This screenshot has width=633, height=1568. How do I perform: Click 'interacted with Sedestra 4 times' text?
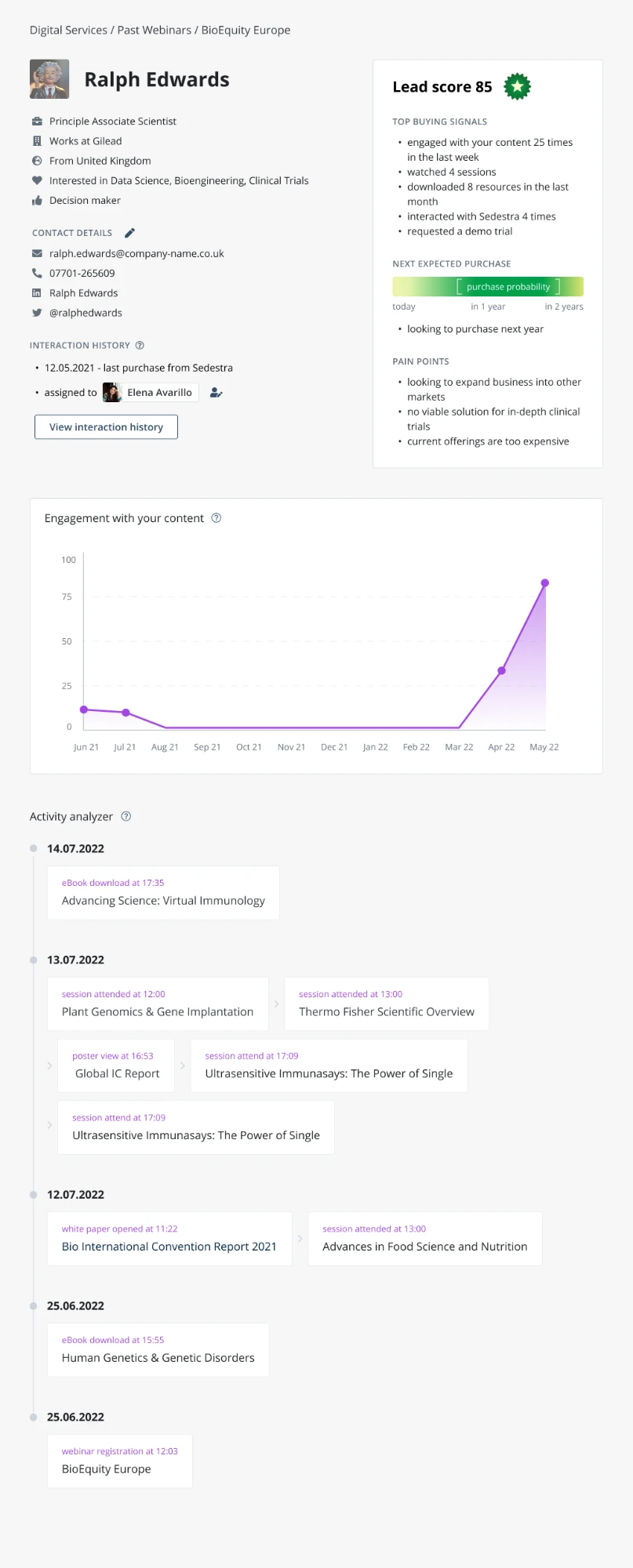tap(482, 216)
